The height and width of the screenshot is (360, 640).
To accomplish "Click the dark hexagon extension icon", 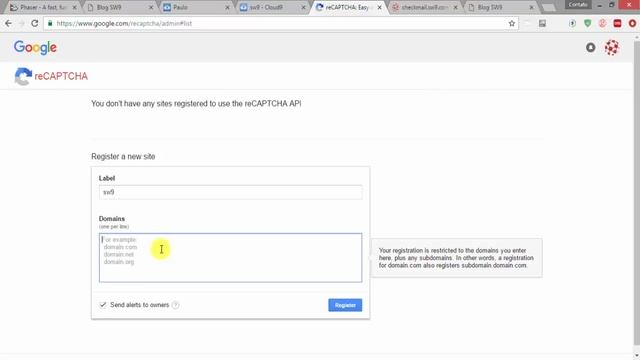I will coord(572,23).
